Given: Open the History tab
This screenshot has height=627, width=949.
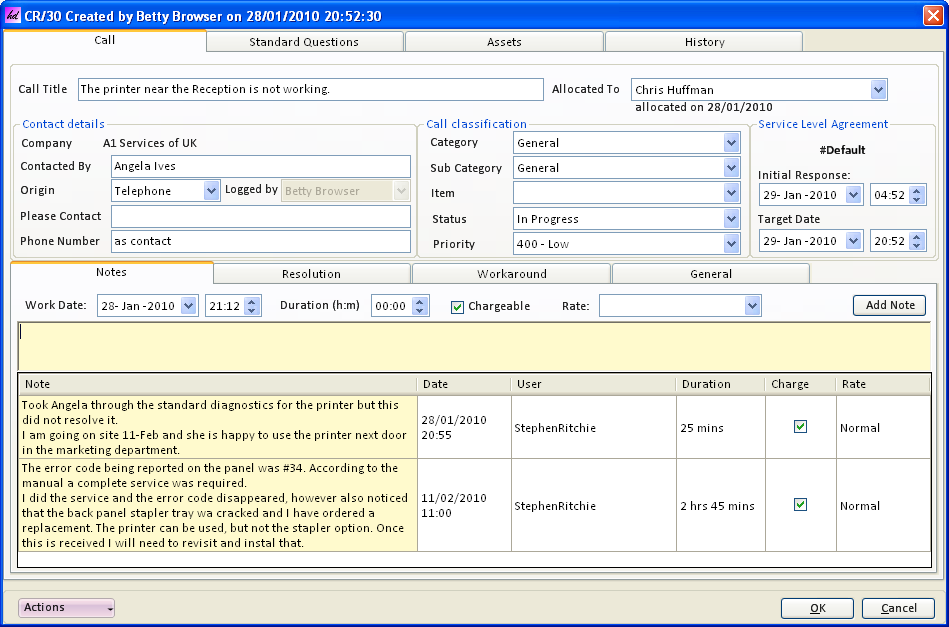Looking at the screenshot, I should point(704,42).
